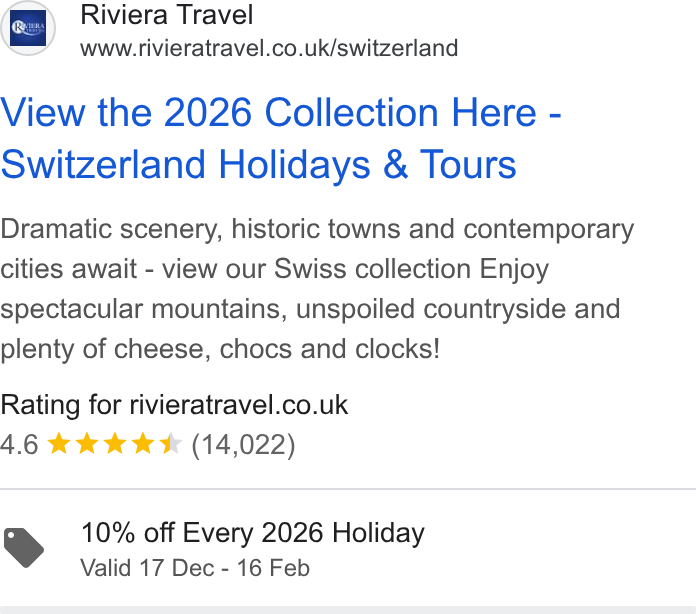
Task: Click the 'spectacular mountains, unspoiled countryside' line
Action: point(310,309)
